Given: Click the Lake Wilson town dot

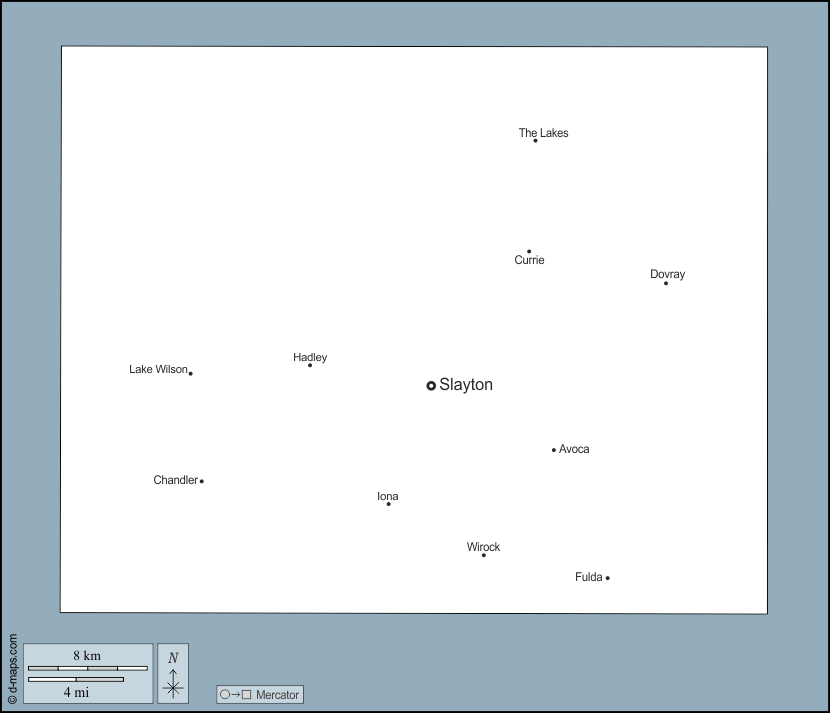Looking at the screenshot, I should (x=191, y=373).
